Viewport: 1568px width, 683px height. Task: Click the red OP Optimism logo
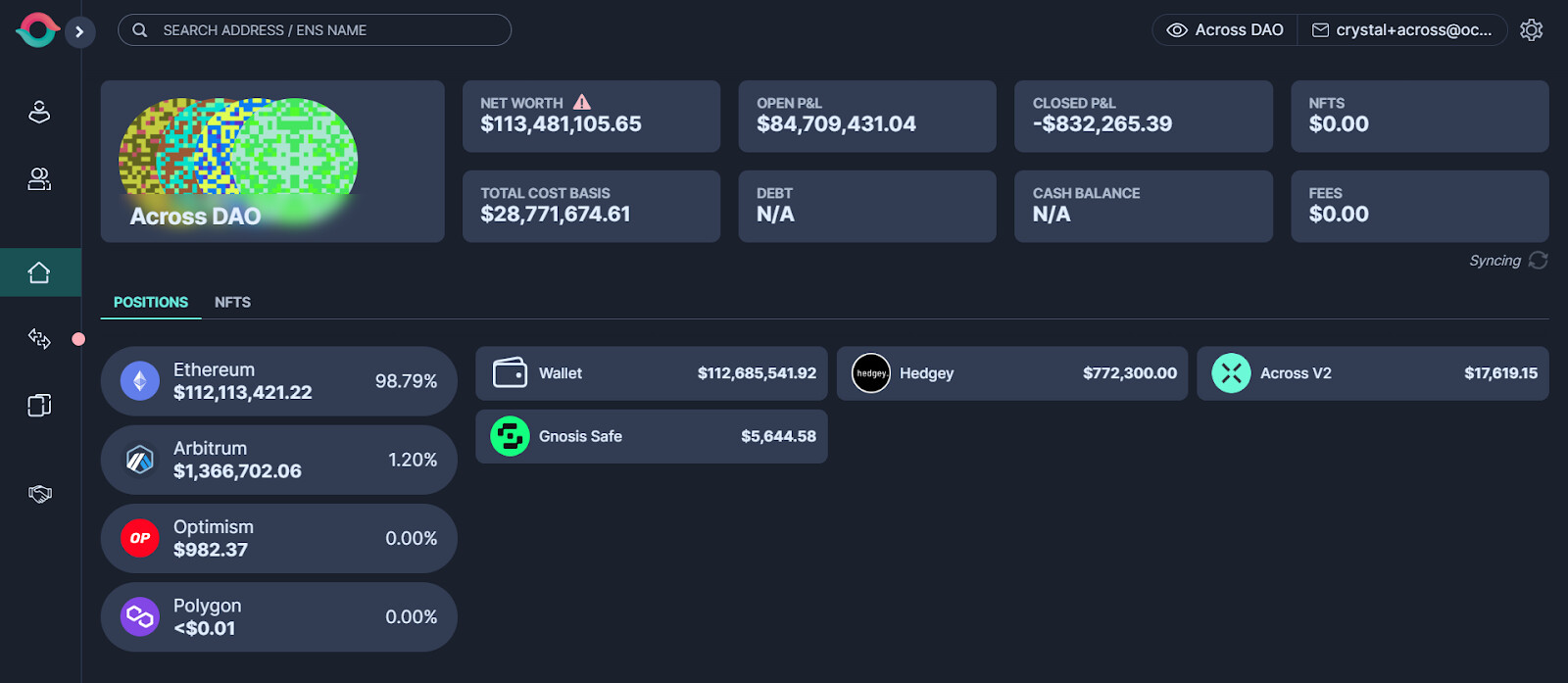(x=140, y=538)
